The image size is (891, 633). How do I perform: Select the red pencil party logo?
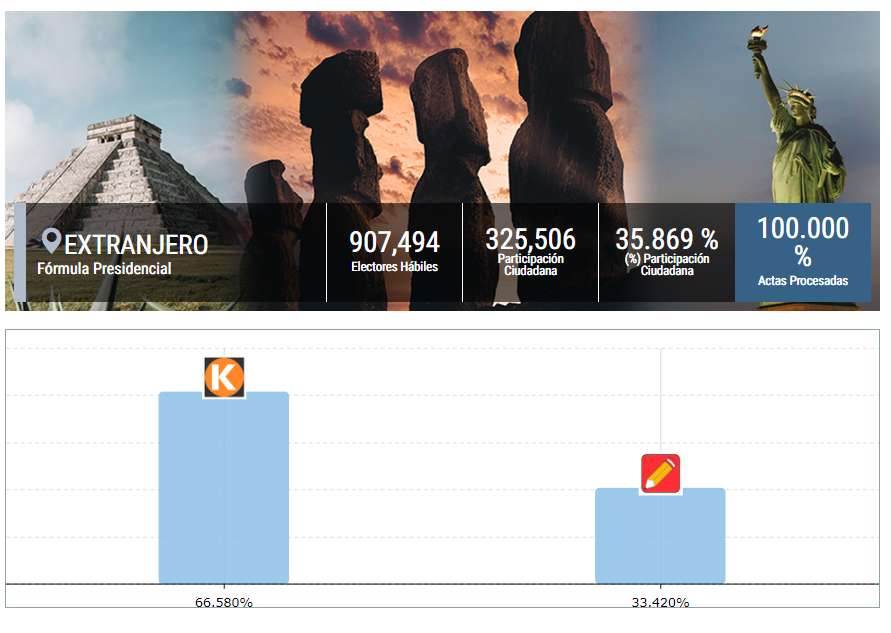point(660,474)
